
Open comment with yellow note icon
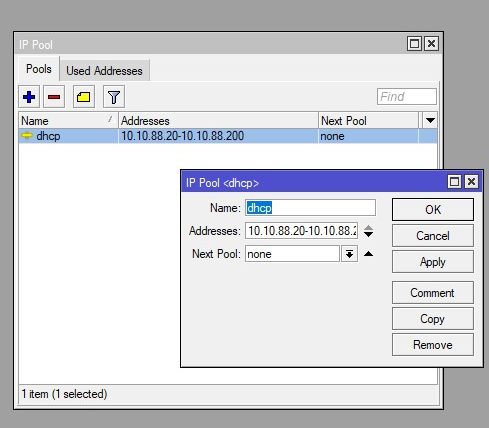pyautogui.click(x=84, y=97)
